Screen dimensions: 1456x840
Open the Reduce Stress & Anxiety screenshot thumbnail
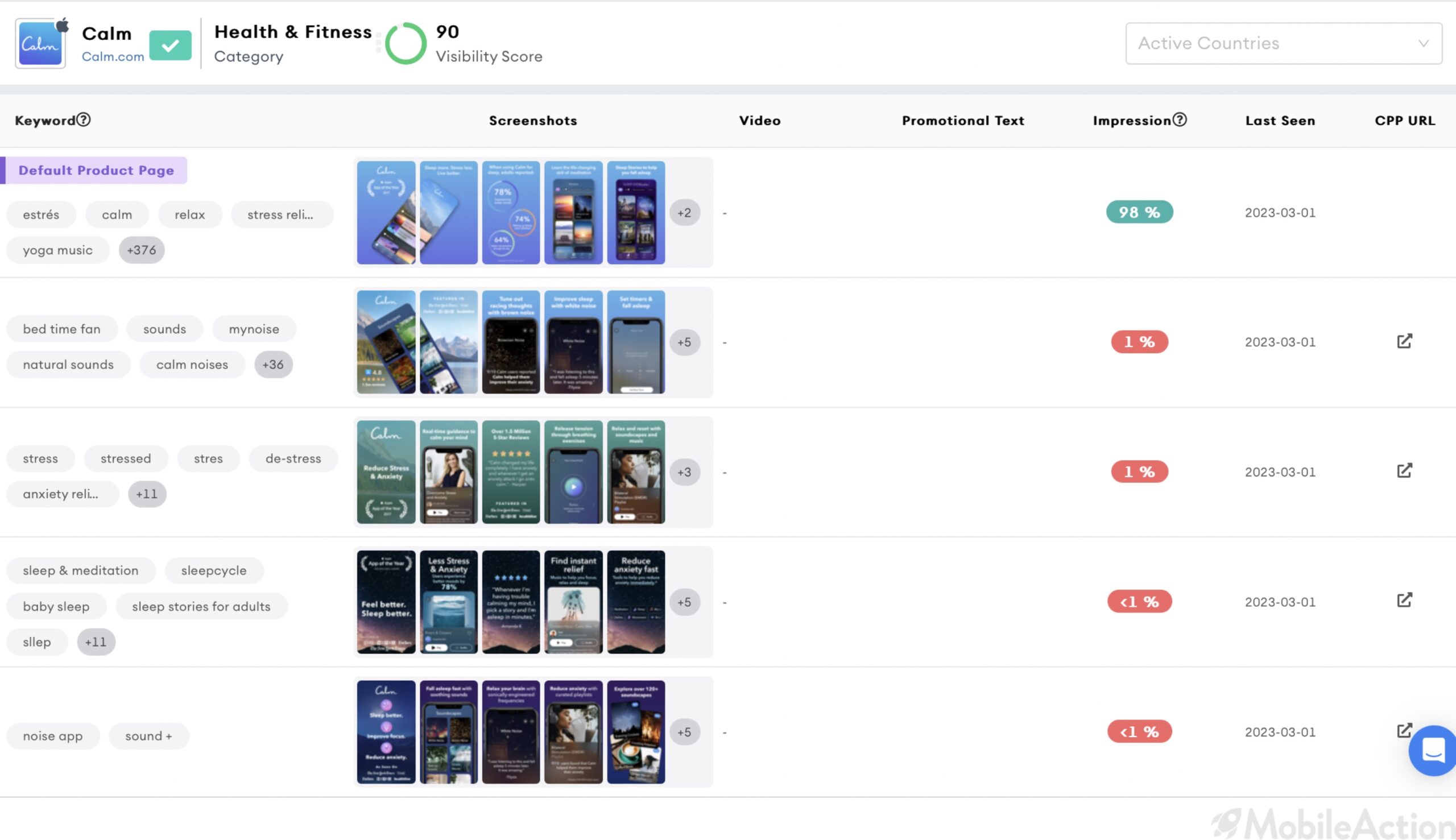click(386, 472)
